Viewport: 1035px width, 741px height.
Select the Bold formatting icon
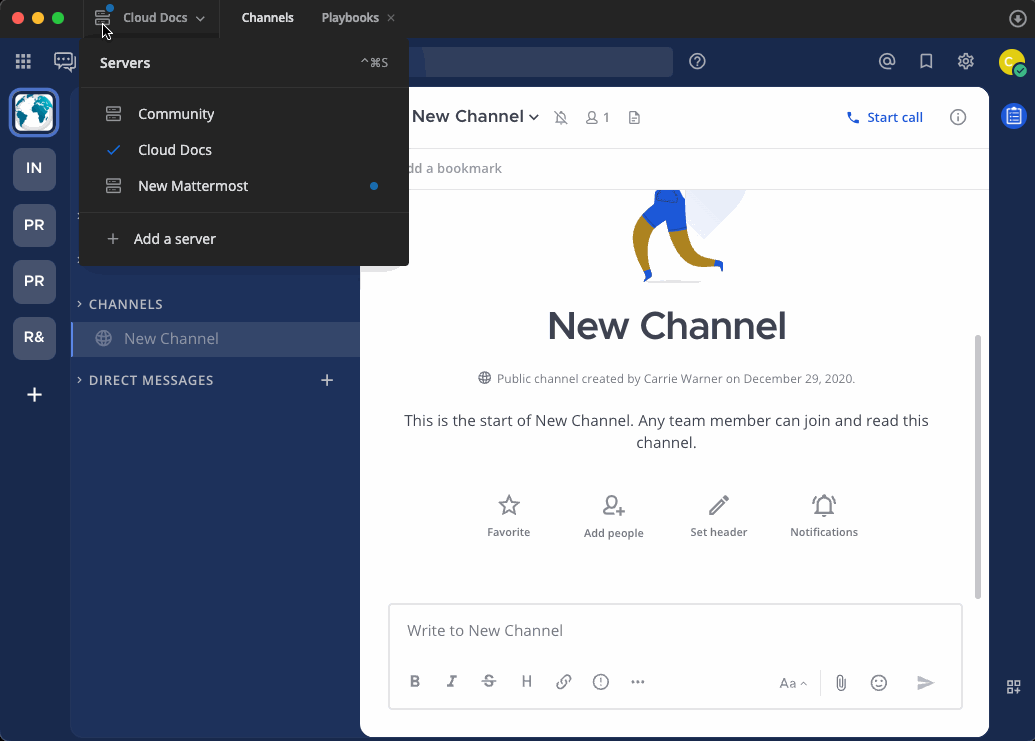(415, 681)
